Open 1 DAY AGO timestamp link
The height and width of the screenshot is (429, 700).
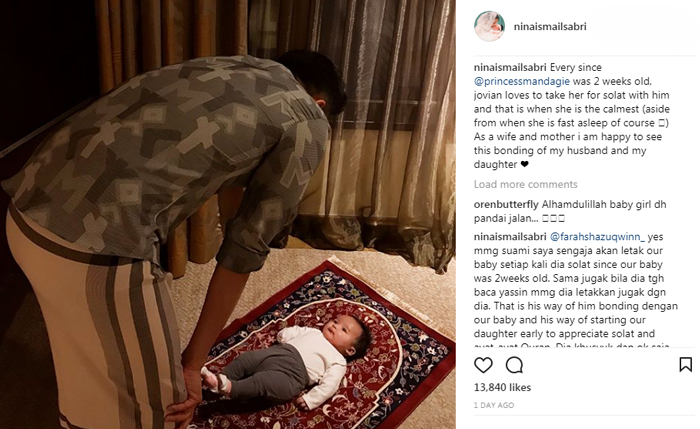point(494,405)
